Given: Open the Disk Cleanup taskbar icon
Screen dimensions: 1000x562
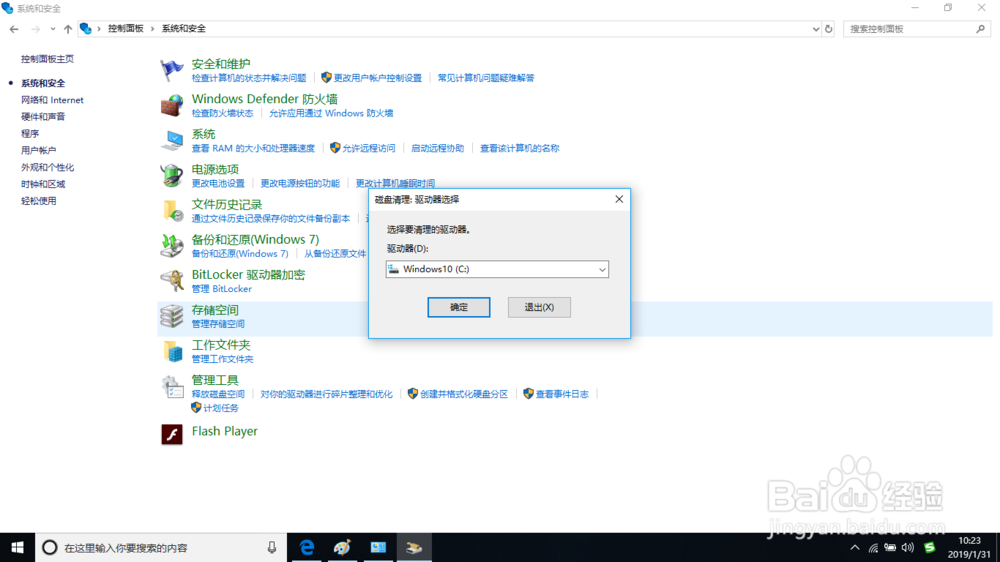Looking at the screenshot, I should 414,547.
